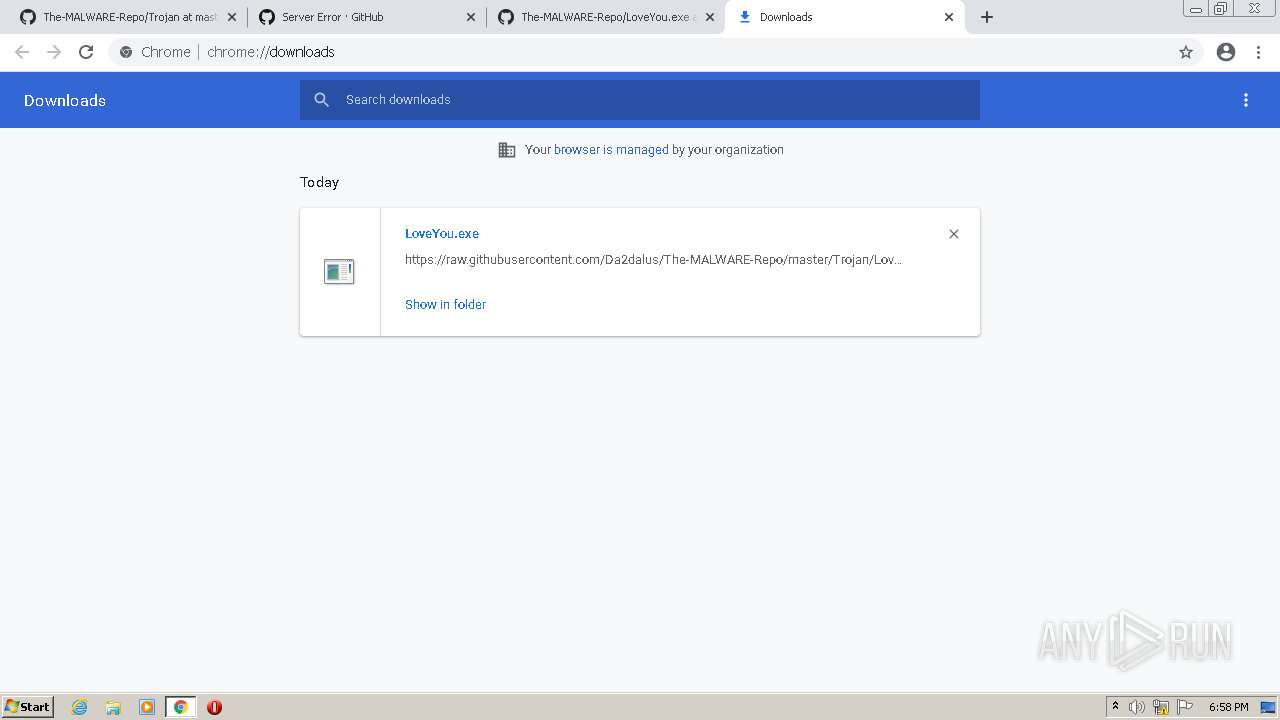Open Windows Explorer folder from taskbar
The width and height of the screenshot is (1280, 720).
click(x=113, y=707)
